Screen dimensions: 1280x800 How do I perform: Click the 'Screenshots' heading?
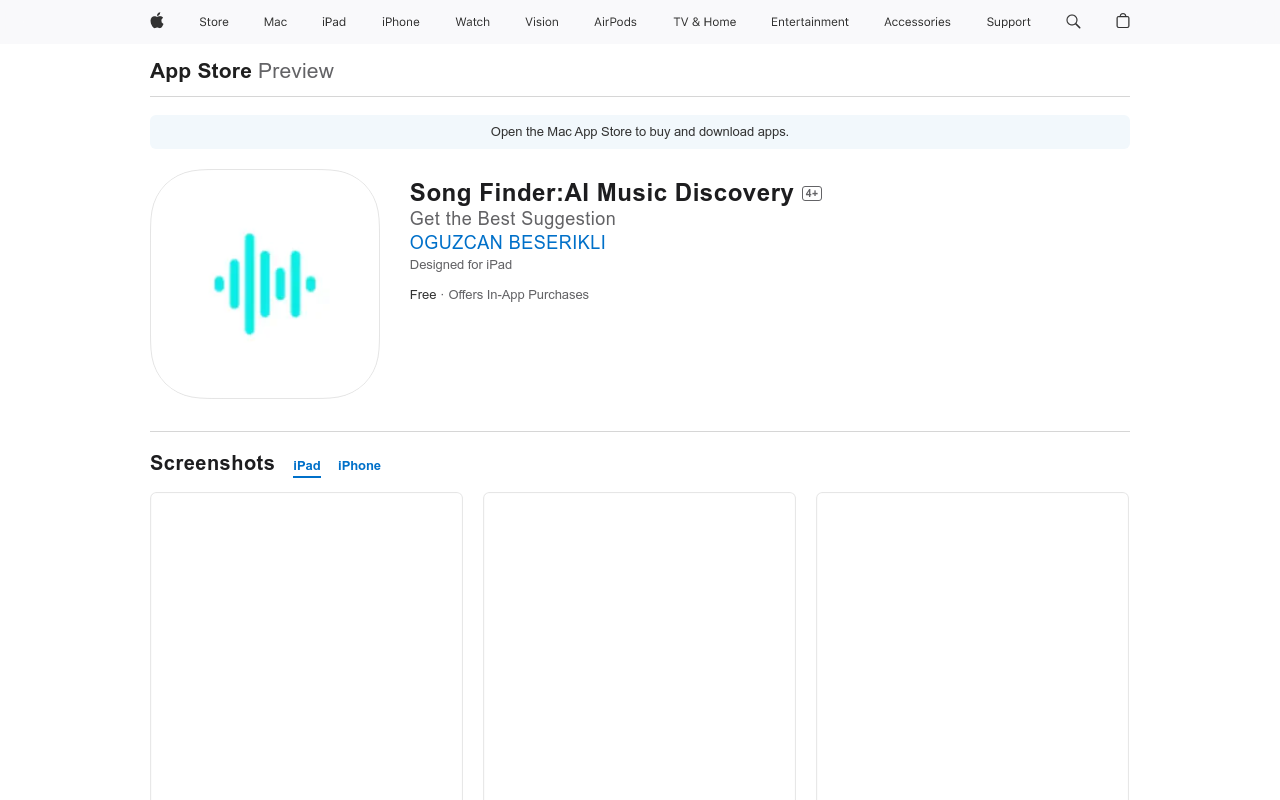pos(212,463)
